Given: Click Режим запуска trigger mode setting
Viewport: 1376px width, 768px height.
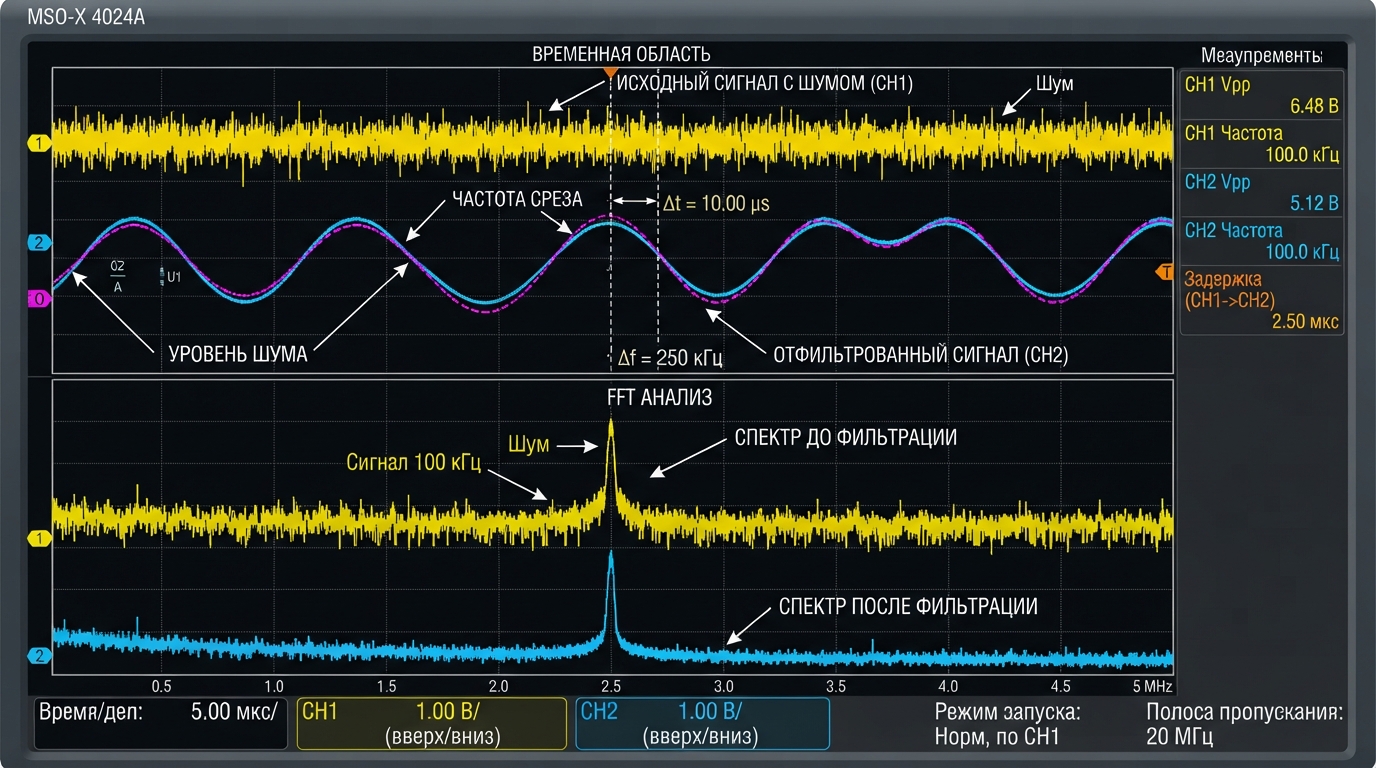Looking at the screenshot, I should point(1007,725).
